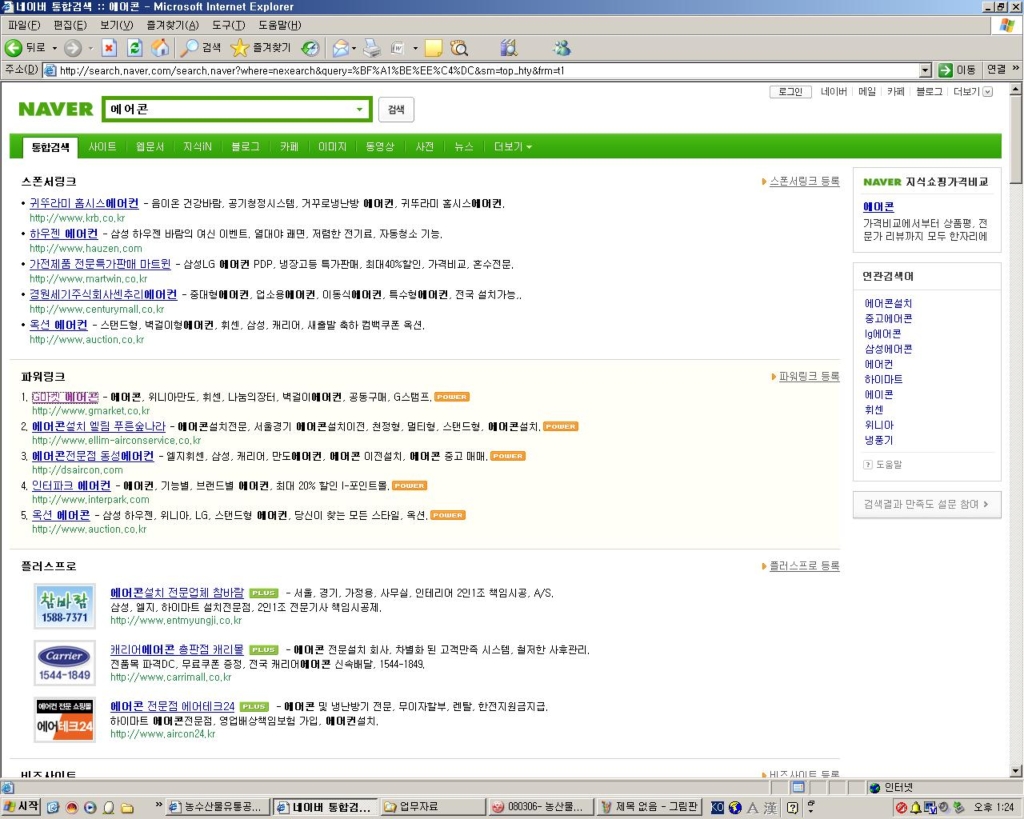Image resolution: width=1024 pixels, height=819 pixels.
Task: Open 스폰서링크 등록 link
Action: [x=804, y=182]
